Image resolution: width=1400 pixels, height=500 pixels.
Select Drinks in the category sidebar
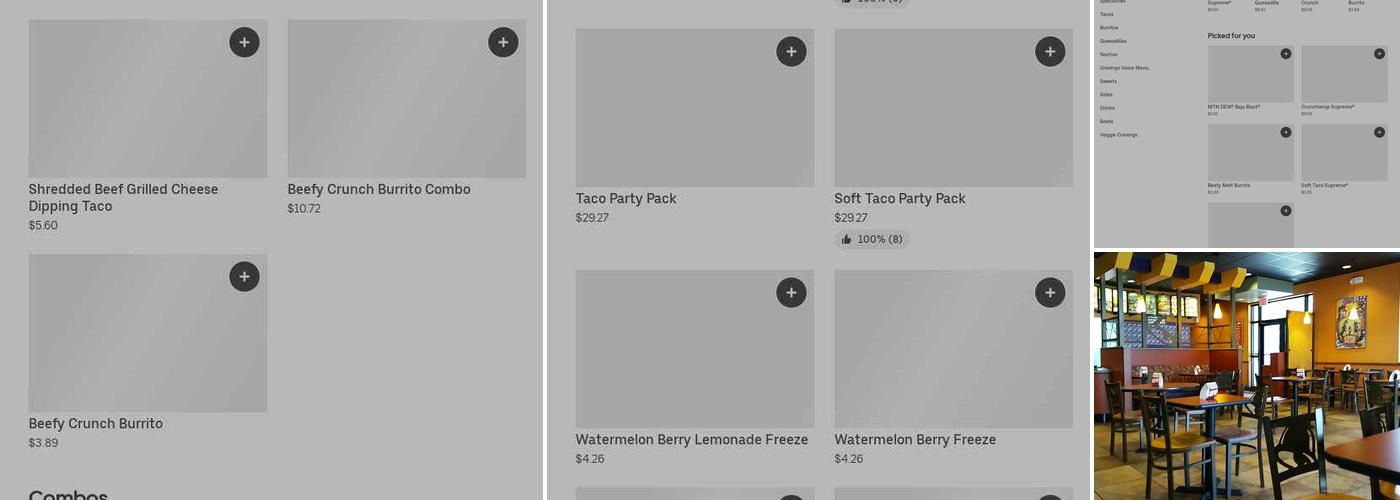pos(1107,108)
